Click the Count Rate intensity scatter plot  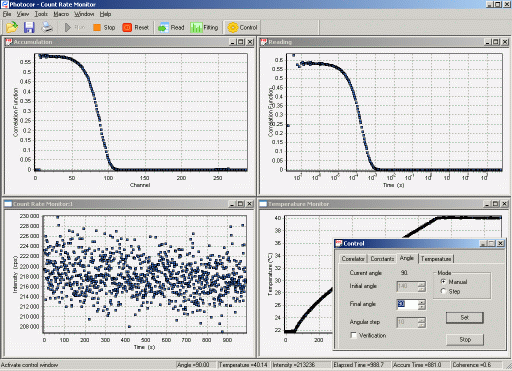pyautogui.click(x=145, y=274)
